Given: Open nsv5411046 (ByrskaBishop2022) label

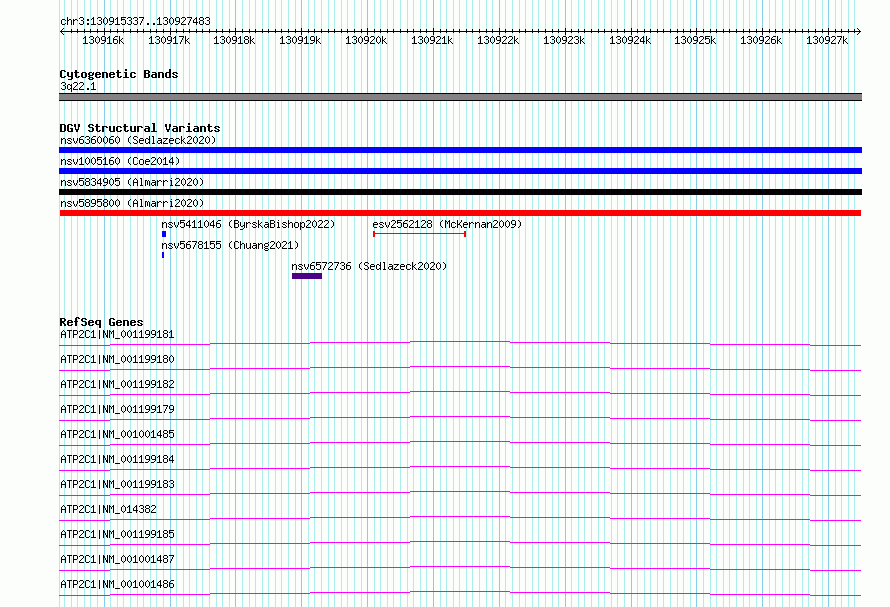Looking at the screenshot, I should click(x=248, y=224).
